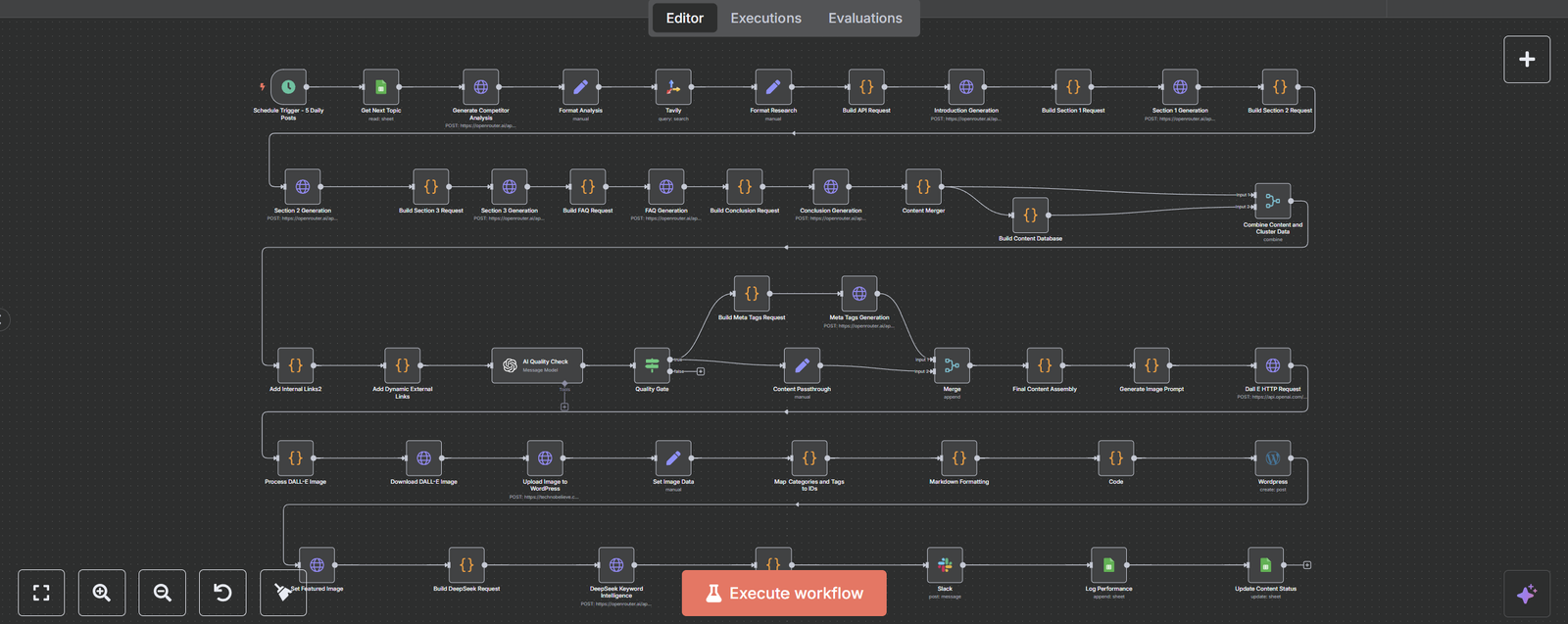Select the Build Conclusion Request node
Image resolution: width=1568 pixels, height=624 pixels.
[x=745, y=187]
